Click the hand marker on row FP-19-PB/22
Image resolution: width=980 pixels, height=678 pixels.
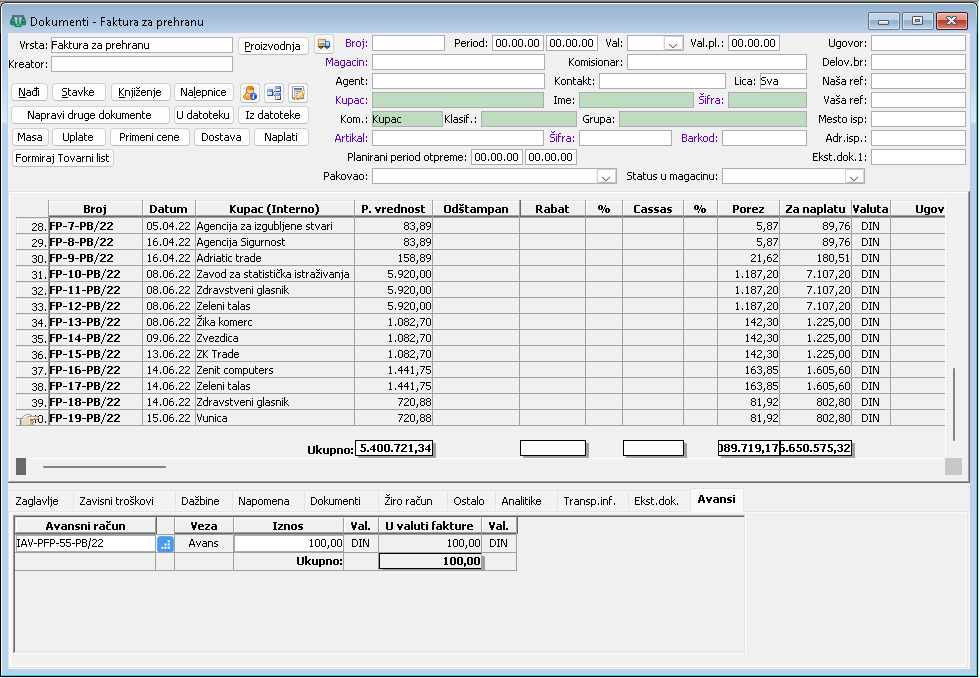pyautogui.click(x=28, y=419)
